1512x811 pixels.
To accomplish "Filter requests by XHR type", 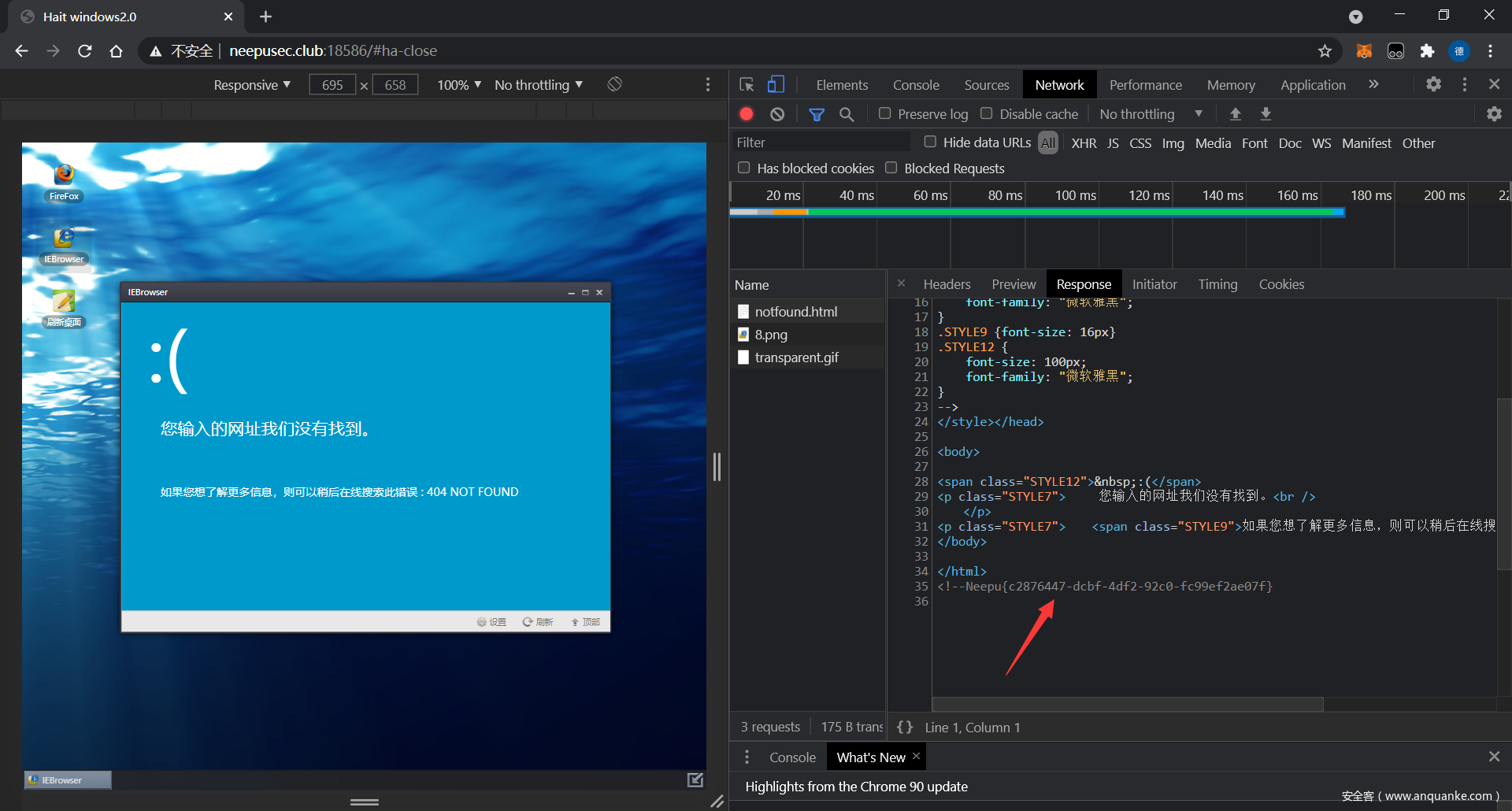I will tap(1084, 143).
